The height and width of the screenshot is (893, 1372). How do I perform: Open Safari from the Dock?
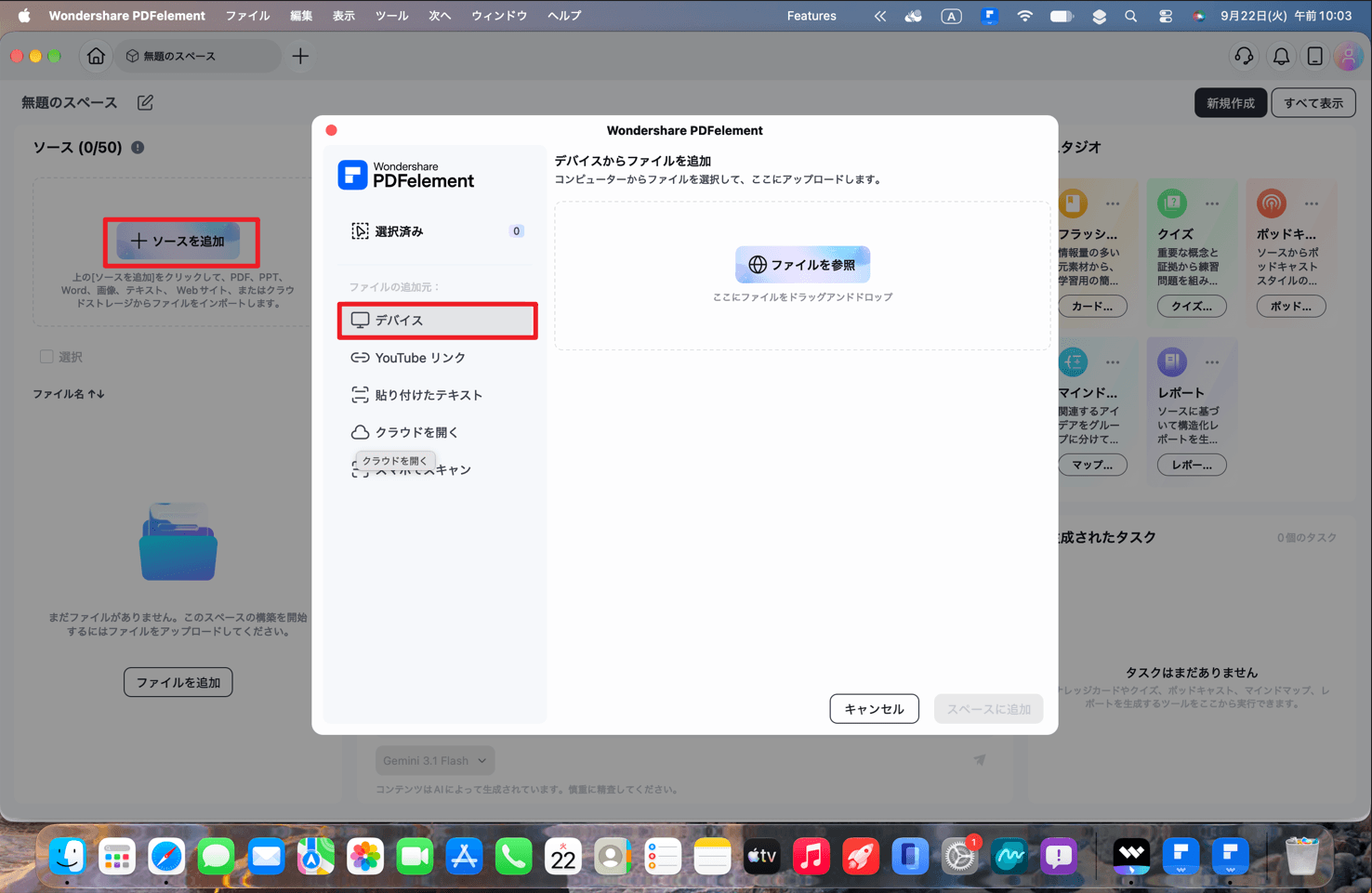click(x=166, y=856)
